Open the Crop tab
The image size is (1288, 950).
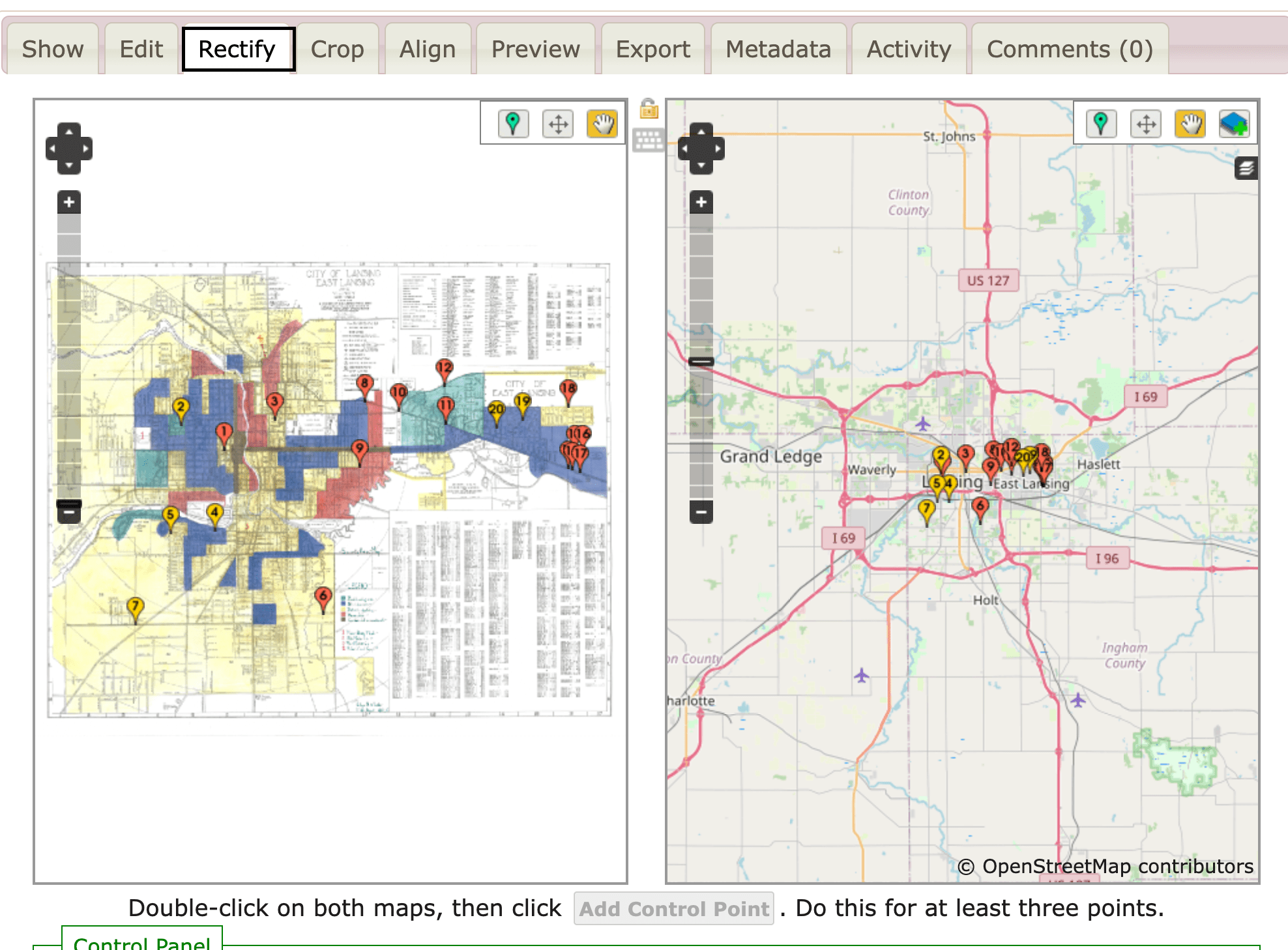(x=337, y=50)
